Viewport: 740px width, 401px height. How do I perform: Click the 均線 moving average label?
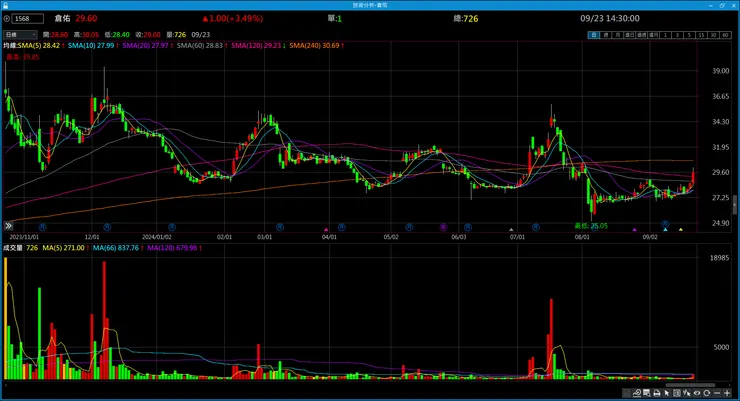coord(10,45)
